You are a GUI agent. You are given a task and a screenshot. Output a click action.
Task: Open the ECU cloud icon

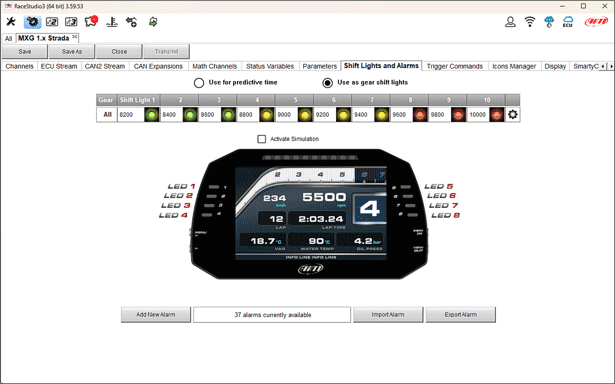pyautogui.click(x=568, y=22)
